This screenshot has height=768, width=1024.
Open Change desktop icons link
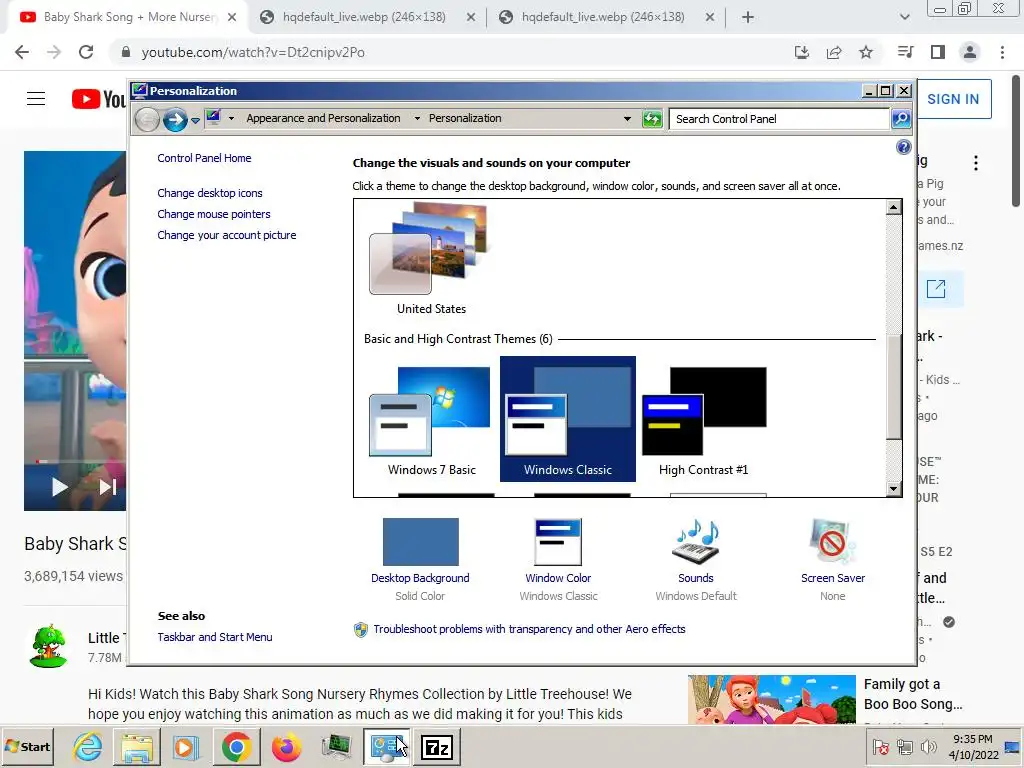click(x=210, y=193)
